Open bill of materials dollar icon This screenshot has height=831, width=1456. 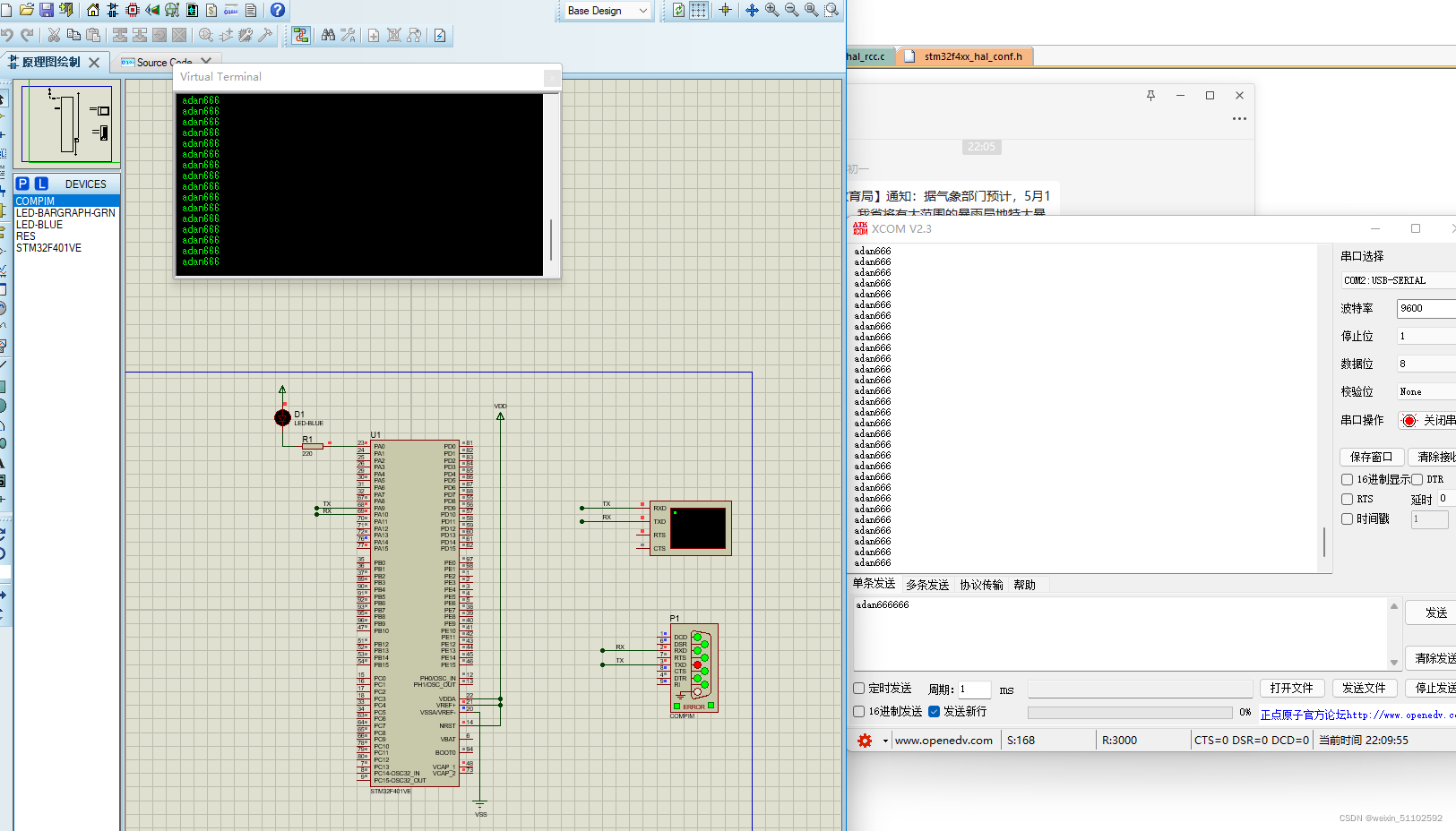(211, 10)
